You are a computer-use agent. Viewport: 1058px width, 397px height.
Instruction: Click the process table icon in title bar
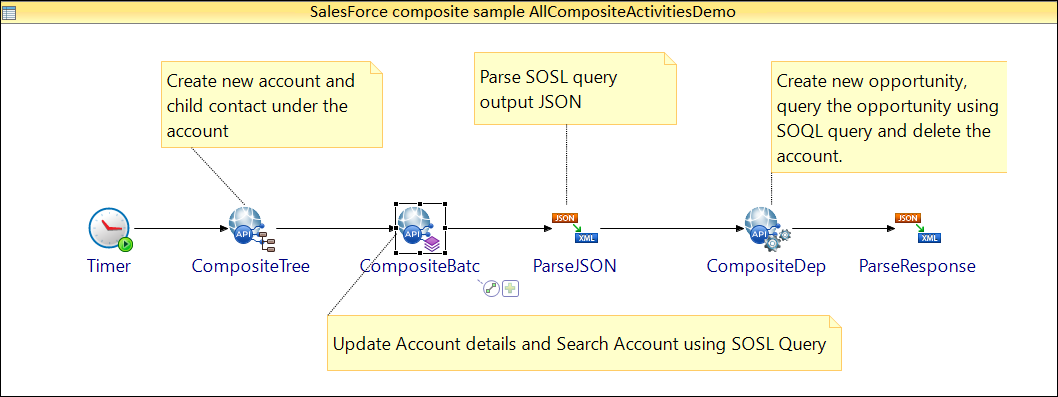(10, 11)
